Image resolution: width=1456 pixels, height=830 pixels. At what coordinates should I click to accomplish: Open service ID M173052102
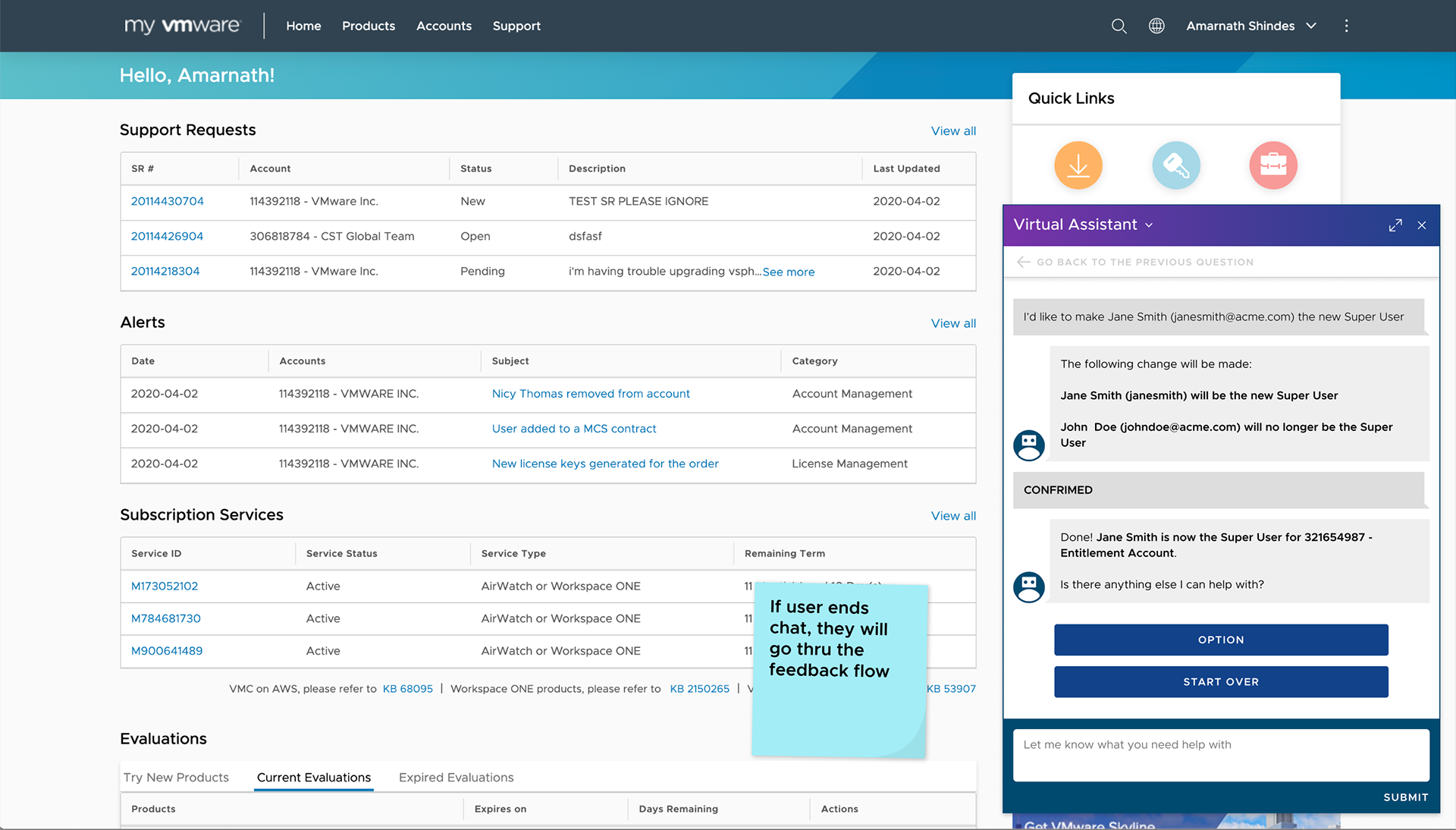165,586
